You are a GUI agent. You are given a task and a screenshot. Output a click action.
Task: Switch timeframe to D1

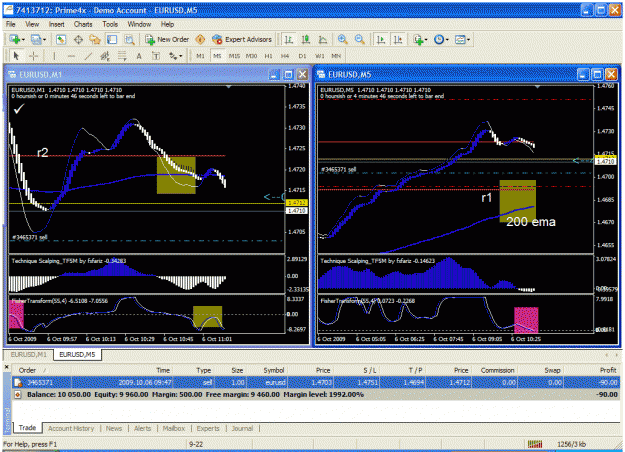pos(302,56)
